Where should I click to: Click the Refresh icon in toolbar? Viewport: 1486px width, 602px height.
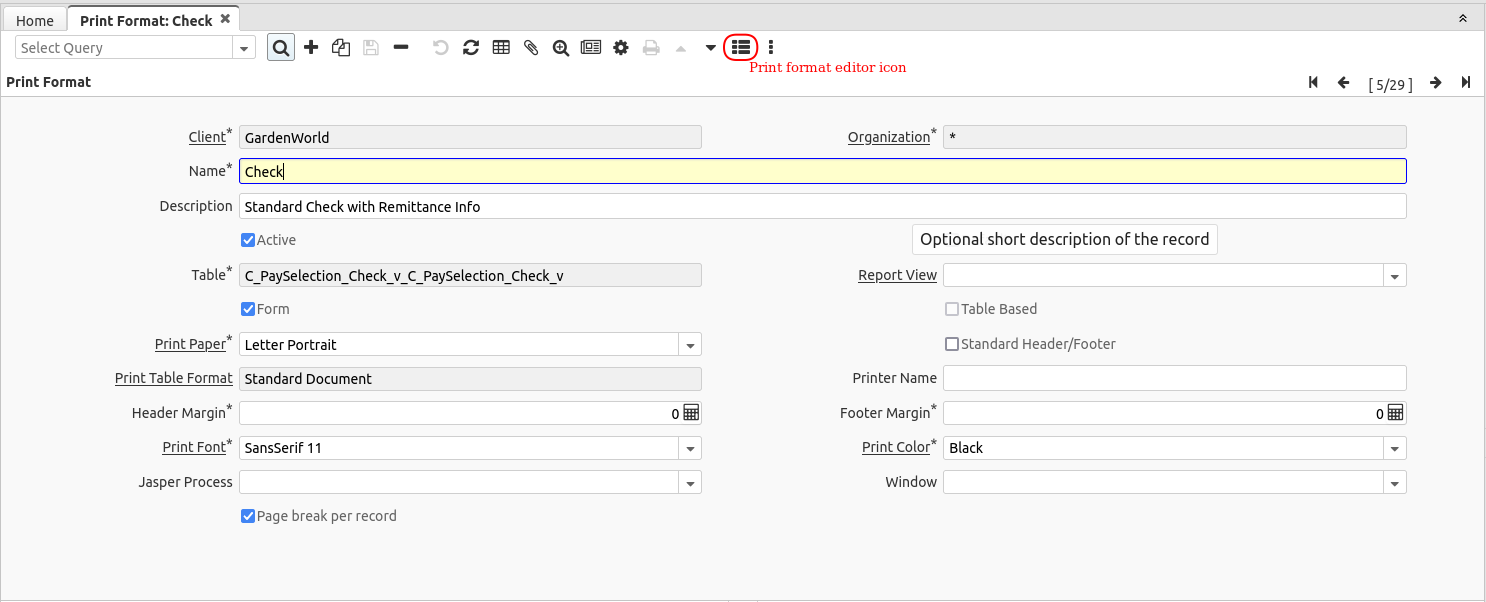(x=471, y=47)
